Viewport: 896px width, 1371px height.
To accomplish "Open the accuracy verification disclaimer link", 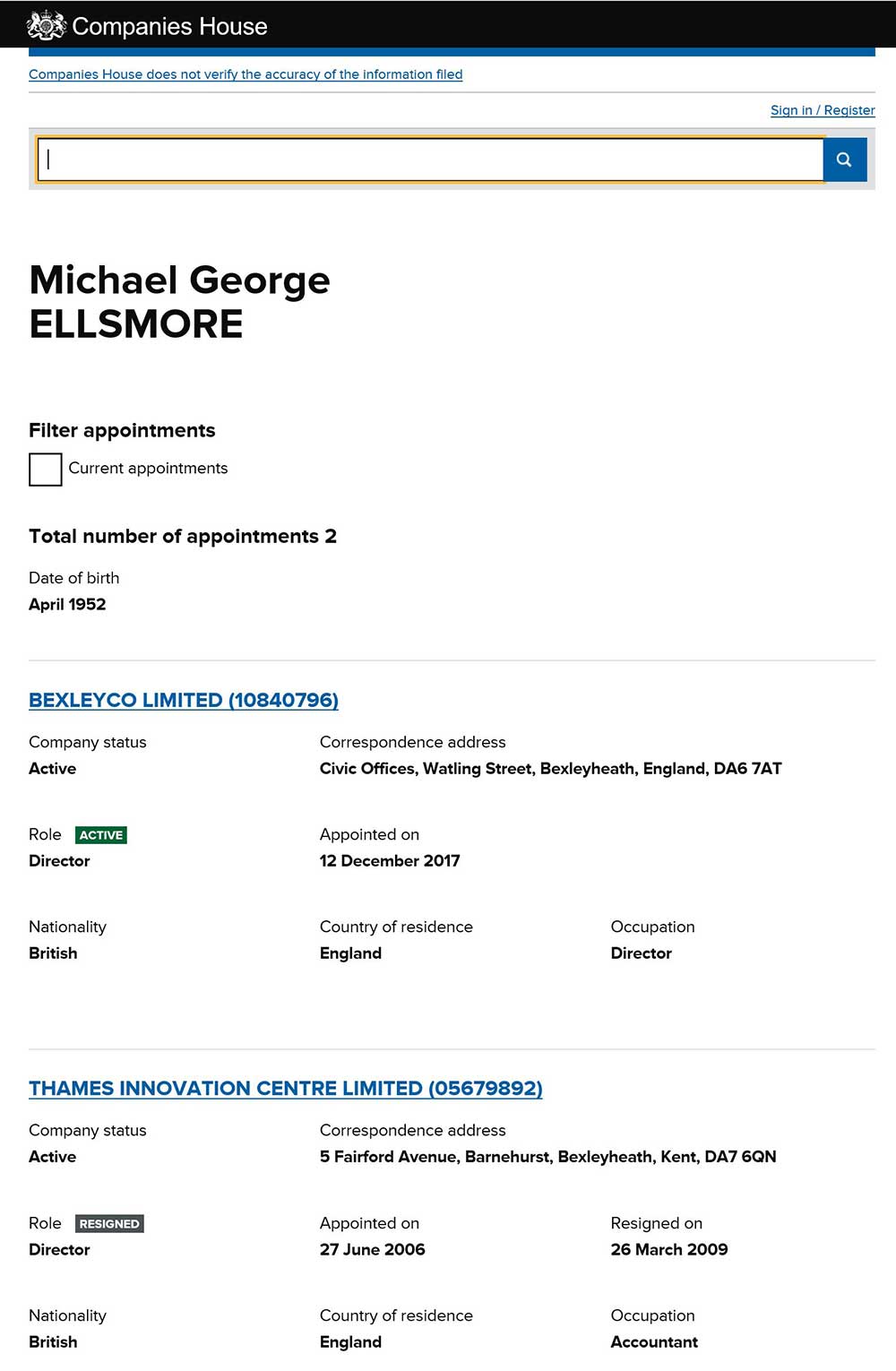I will [x=246, y=74].
